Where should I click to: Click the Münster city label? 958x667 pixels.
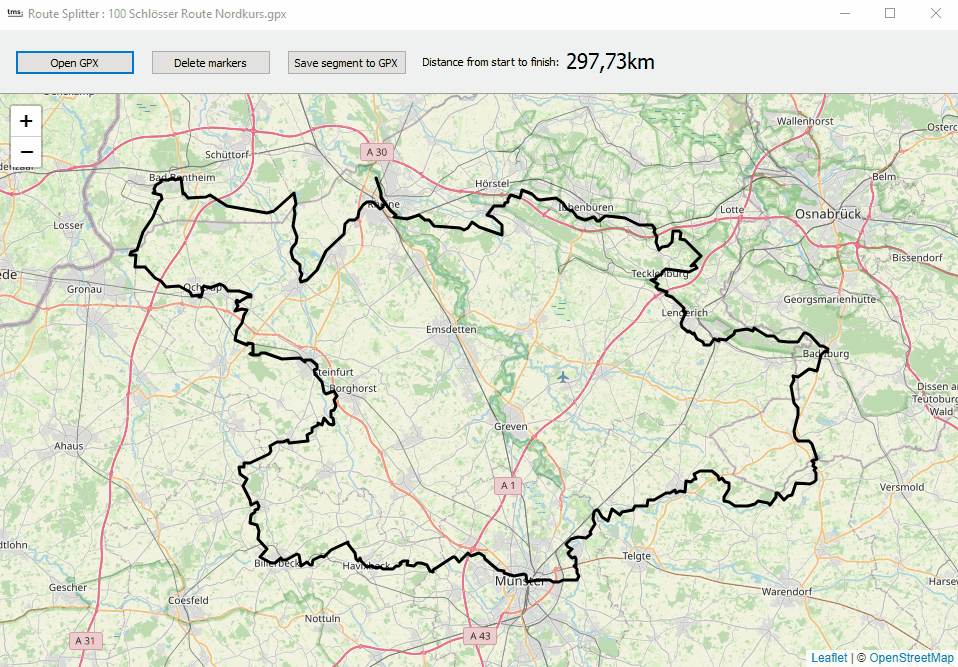pos(519,581)
